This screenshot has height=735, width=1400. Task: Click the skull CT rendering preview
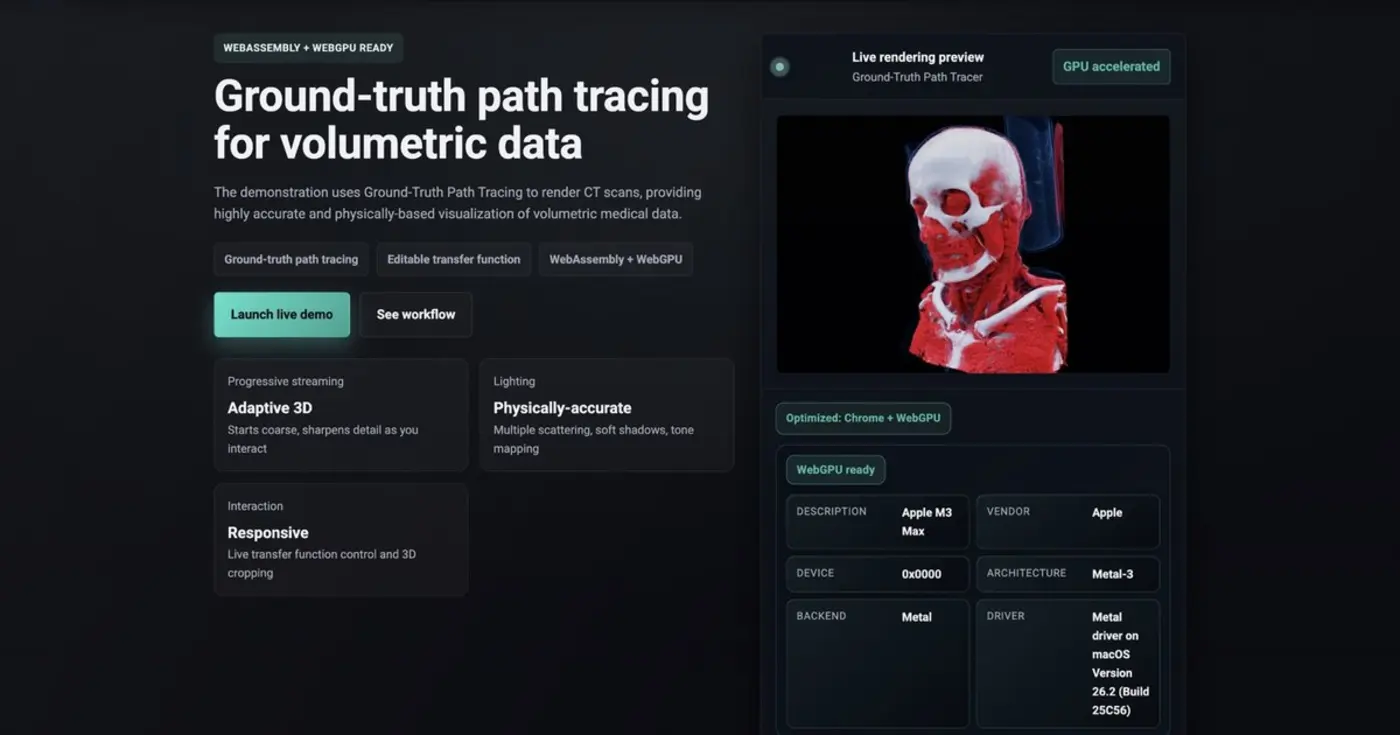(972, 244)
